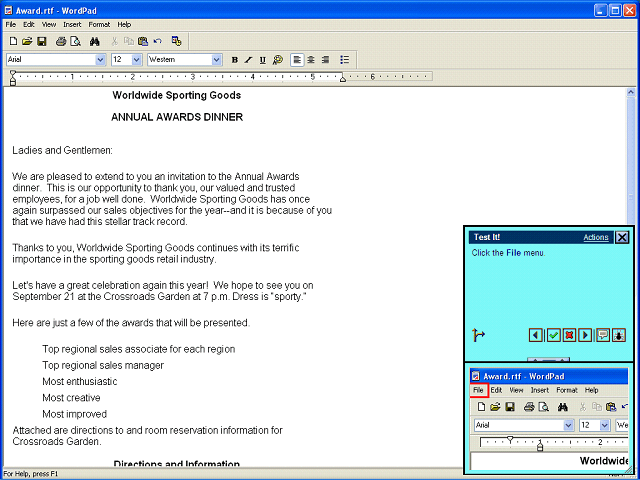Click the instruction "Click the File menu."
Screen dimensions: 640x480
(508, 253)
